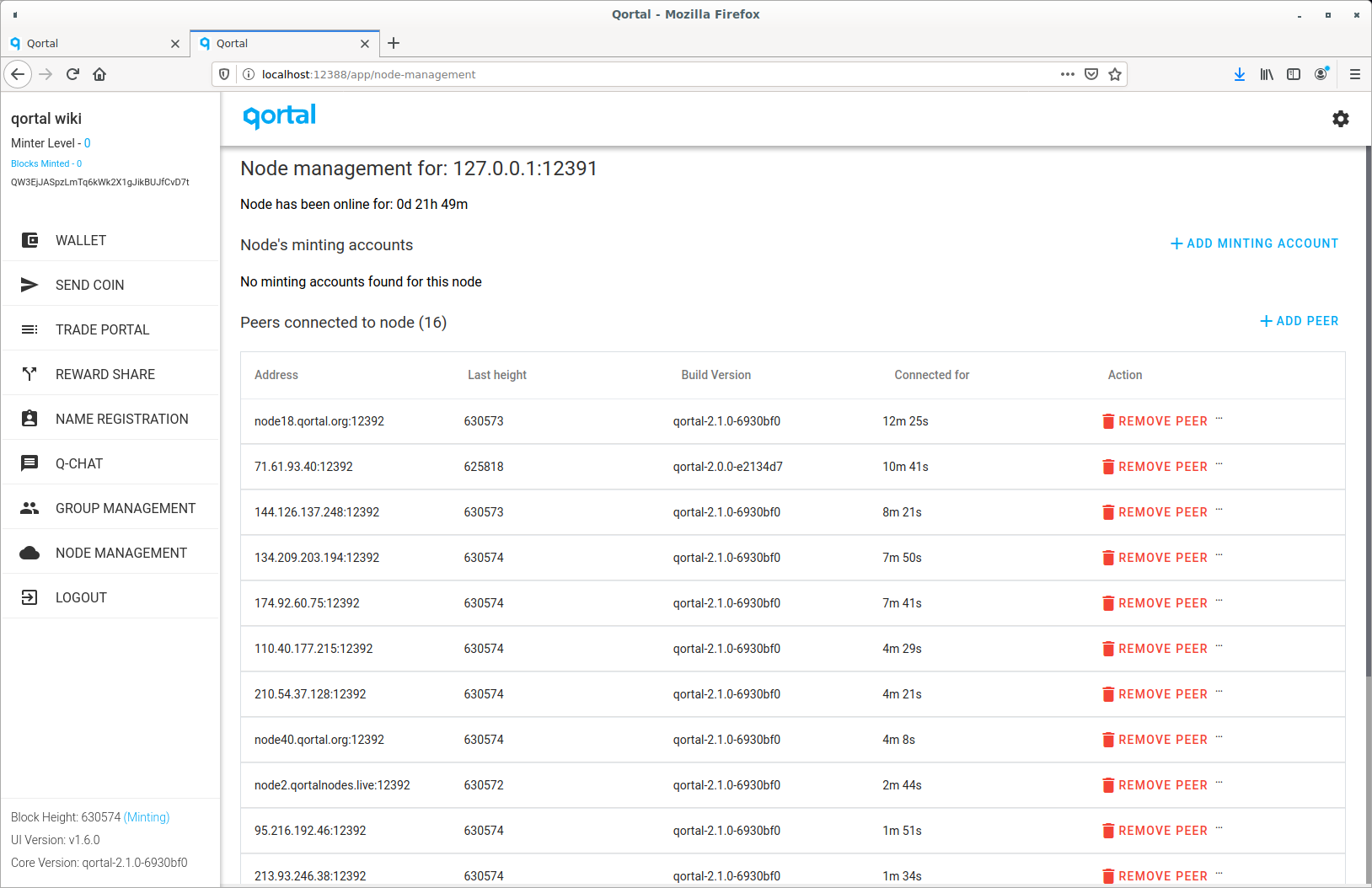This screenshot has width=1372, height=888.
Task: Click the Address column header
Action: (276, 375)
